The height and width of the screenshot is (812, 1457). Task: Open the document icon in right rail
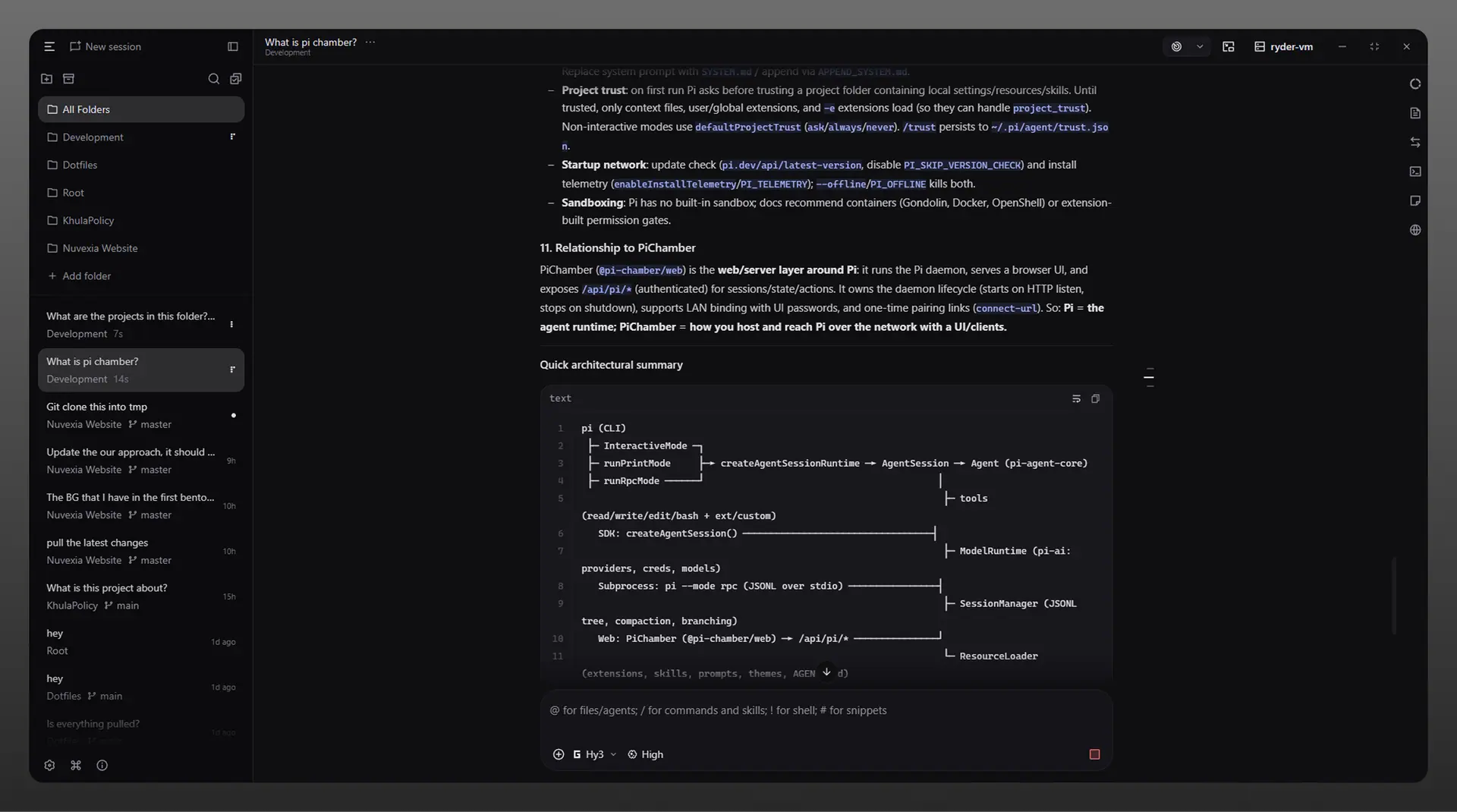pyautogui.click(x=1415, y=113)
